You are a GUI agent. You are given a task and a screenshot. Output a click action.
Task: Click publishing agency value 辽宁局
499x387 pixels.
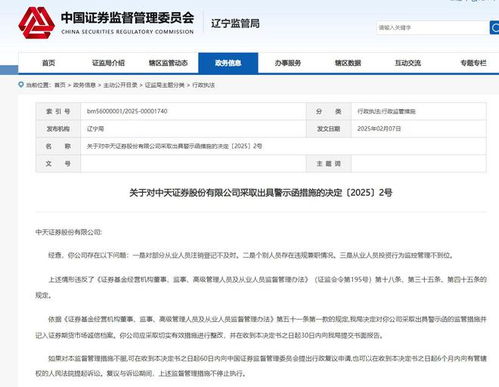pos(95,128)
